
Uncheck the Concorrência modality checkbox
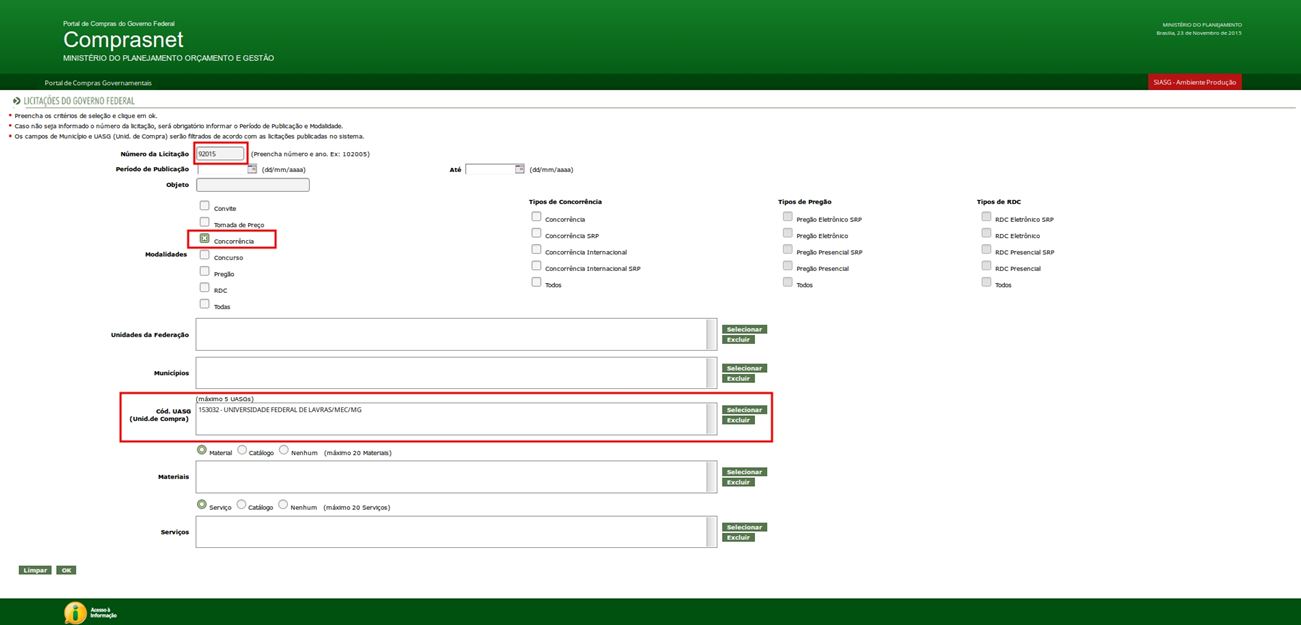(205, 239)
